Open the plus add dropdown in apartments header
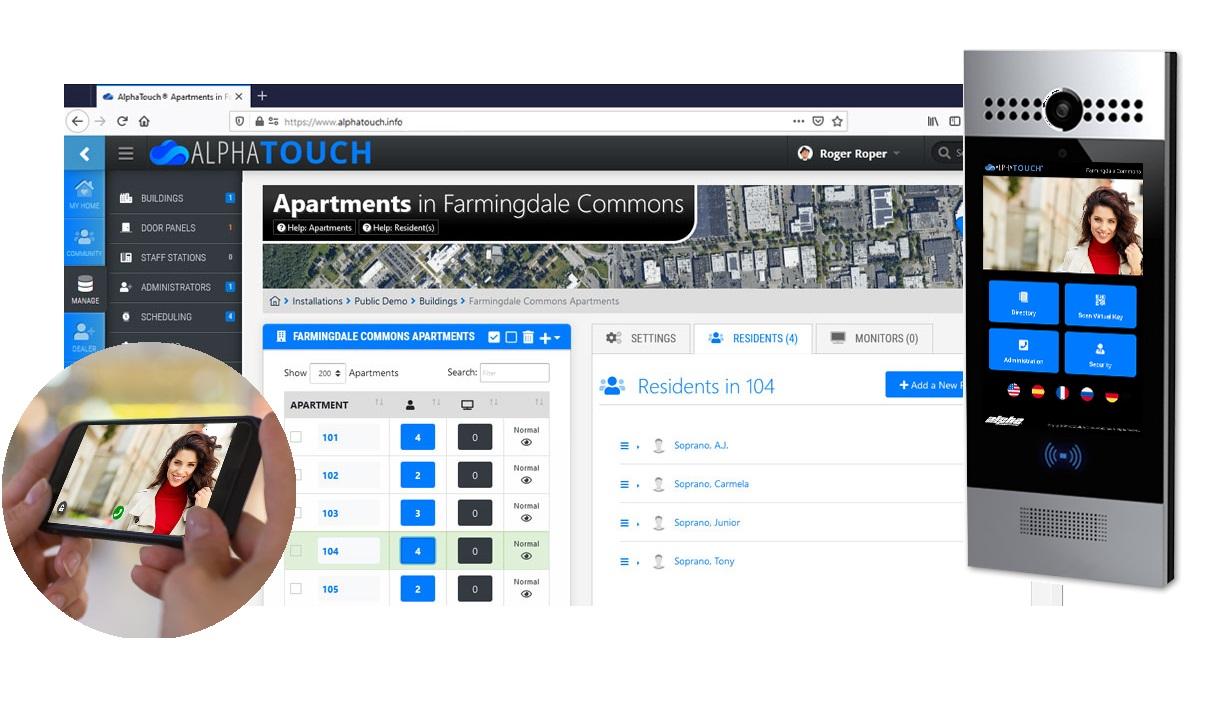Viewport: 1220px width, 704px height. (x=550, y=337)
